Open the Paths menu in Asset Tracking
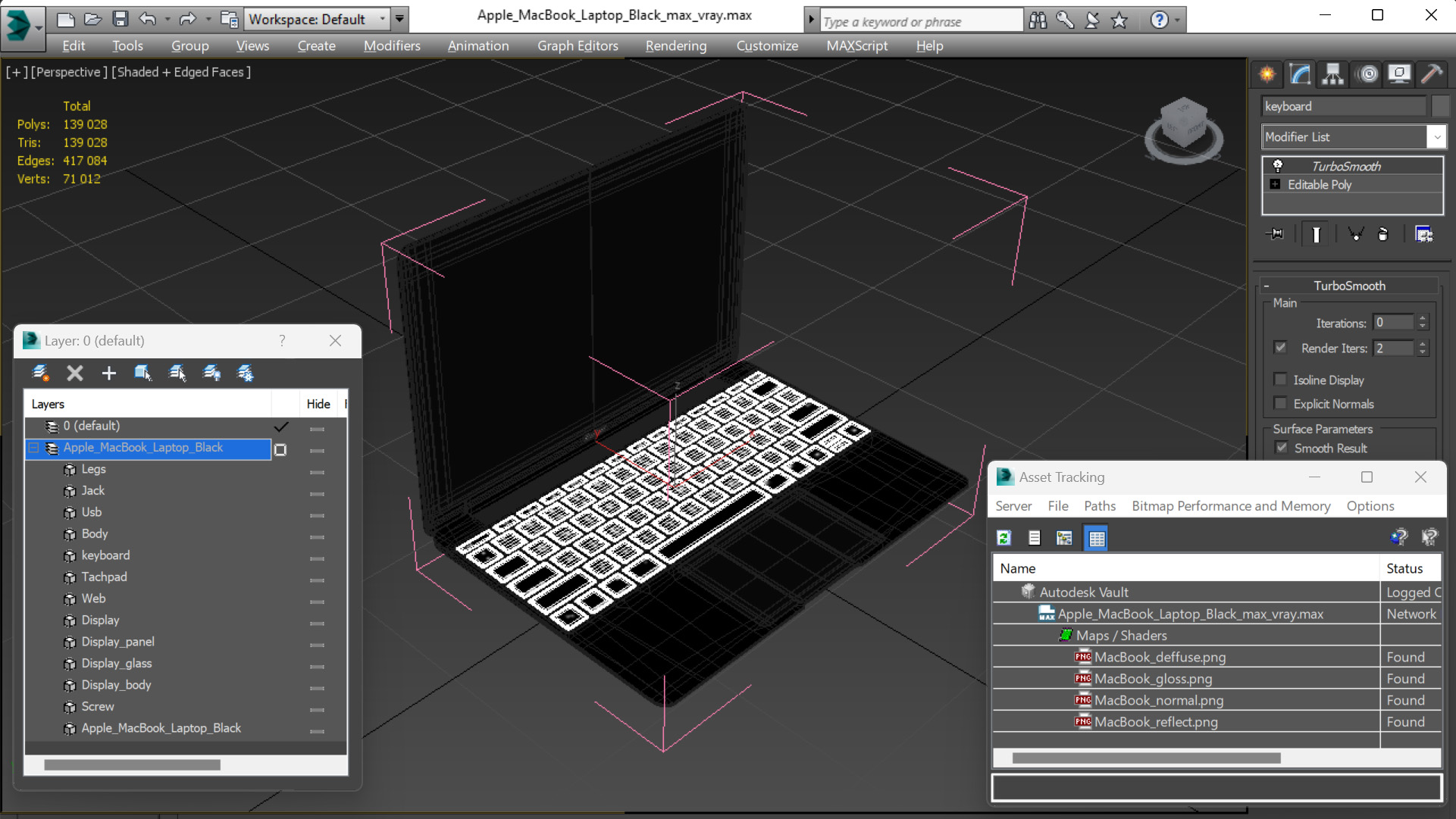The image size is (1456, 819). click(x=1100, y=506)
